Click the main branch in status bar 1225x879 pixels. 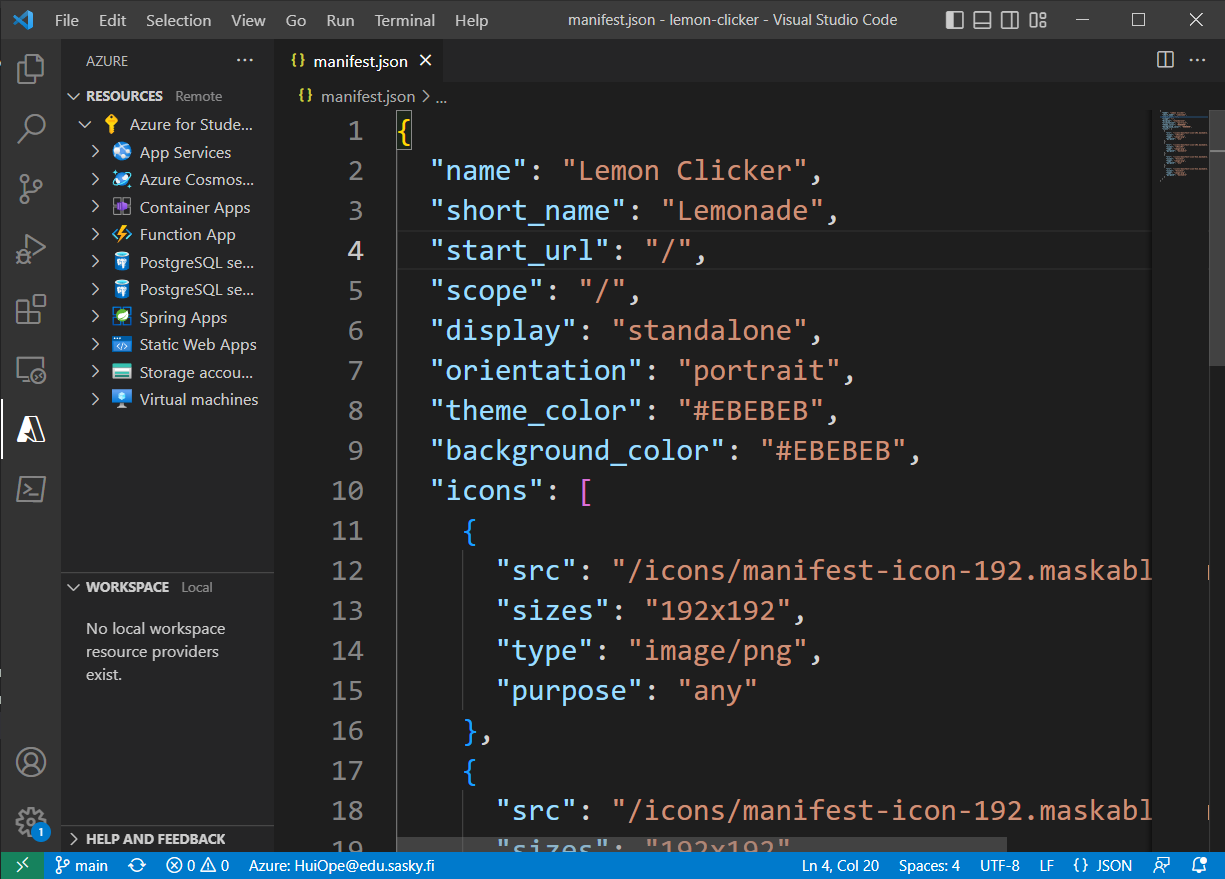(x=81, y=866)
